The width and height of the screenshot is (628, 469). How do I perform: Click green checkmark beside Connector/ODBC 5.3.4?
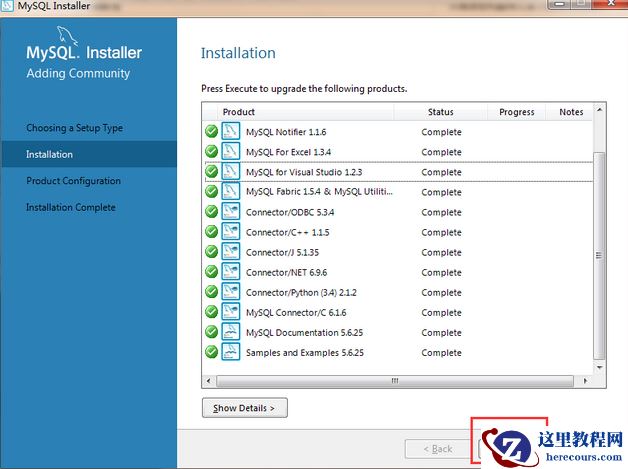211,211
